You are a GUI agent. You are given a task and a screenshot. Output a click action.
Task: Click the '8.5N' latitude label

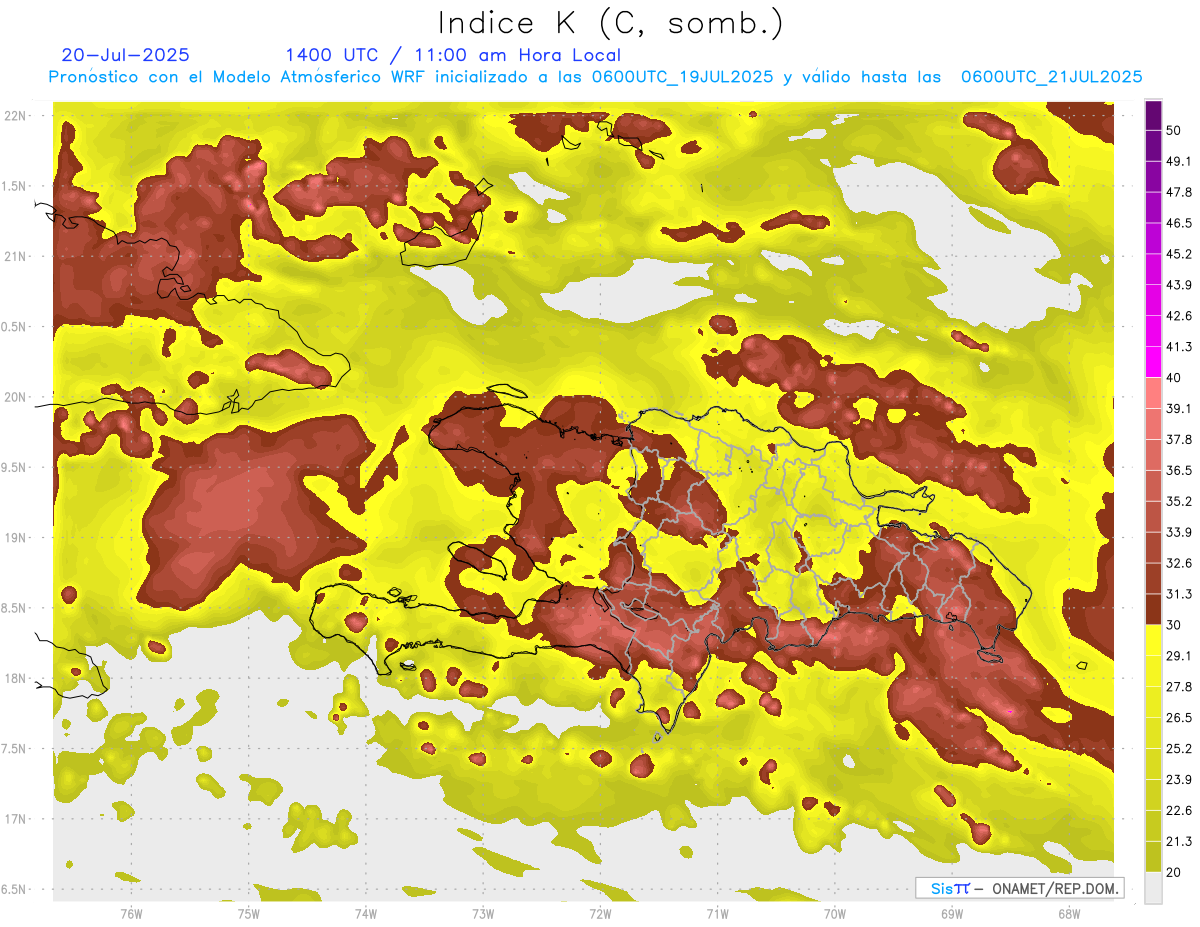(x=15, y=608)
